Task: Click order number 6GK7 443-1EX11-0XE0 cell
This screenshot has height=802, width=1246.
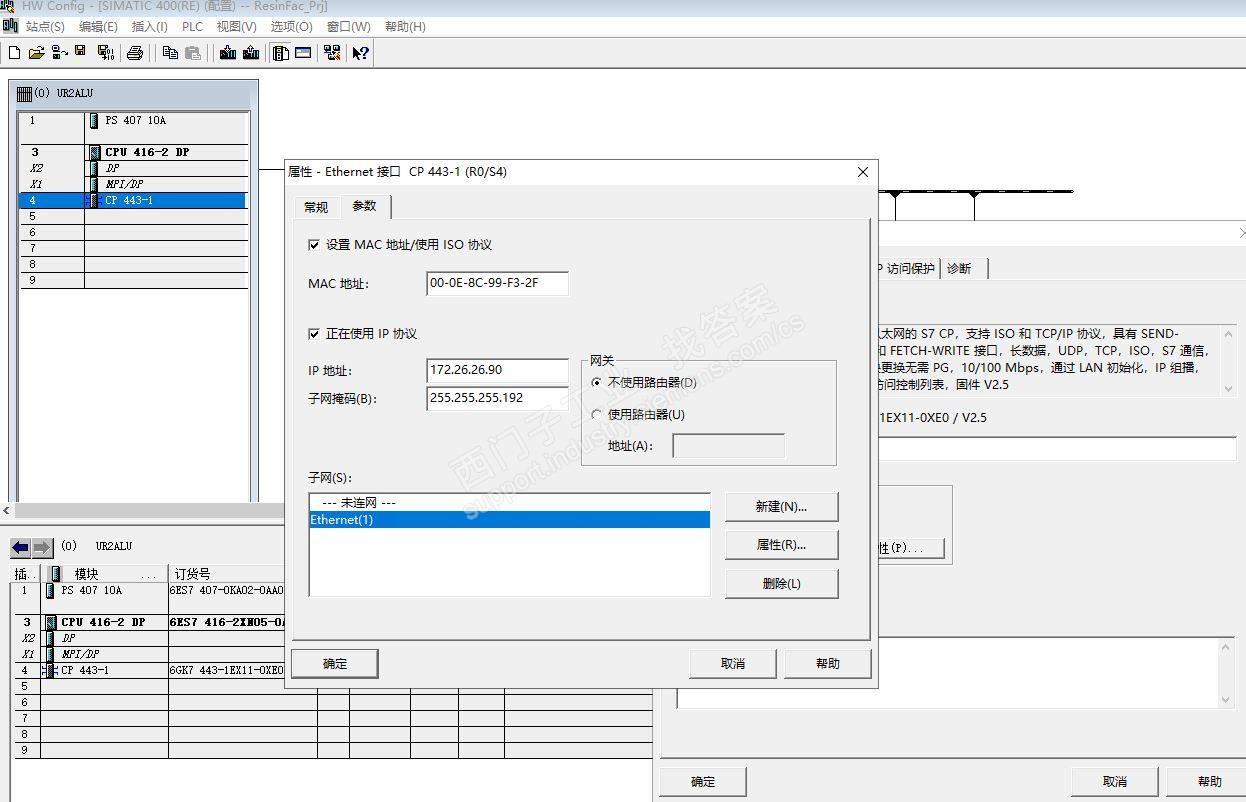Action: [x=227, y=670]
